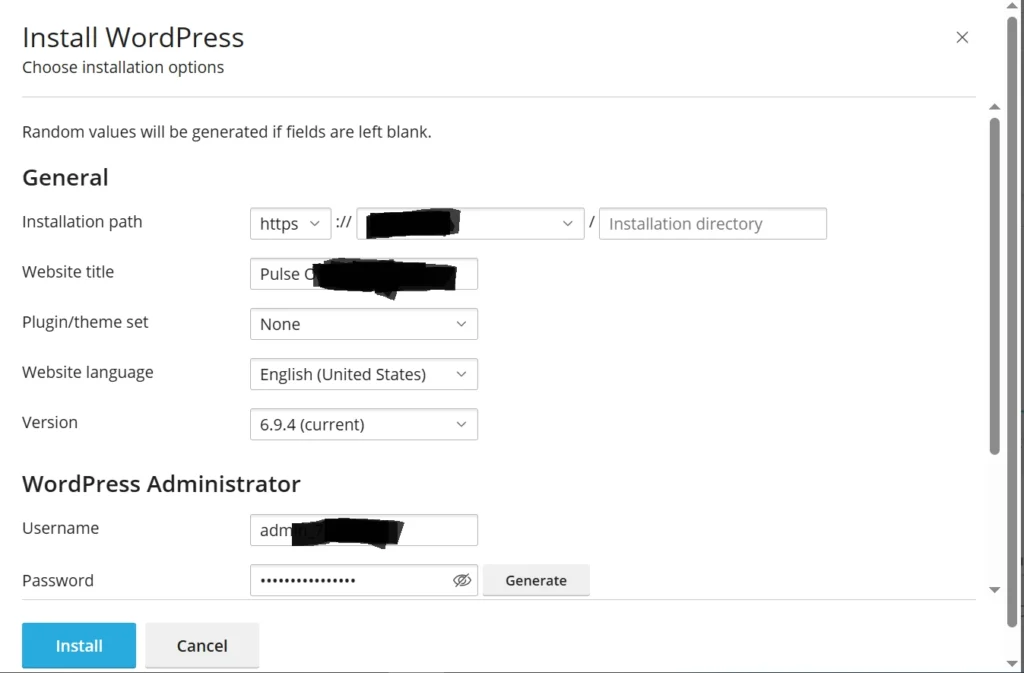The width and height of the screenshot is (1024, 673).
Task: Open the Plugin/theme set dropdown
Action: click(x=364, y=324)
